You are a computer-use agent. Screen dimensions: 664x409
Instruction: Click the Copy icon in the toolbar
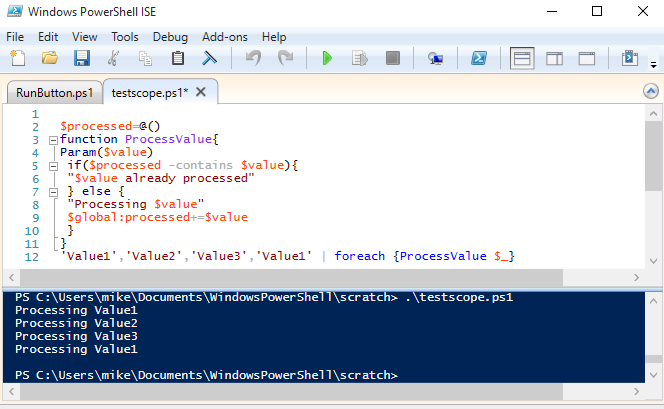[x=145, y=58]
